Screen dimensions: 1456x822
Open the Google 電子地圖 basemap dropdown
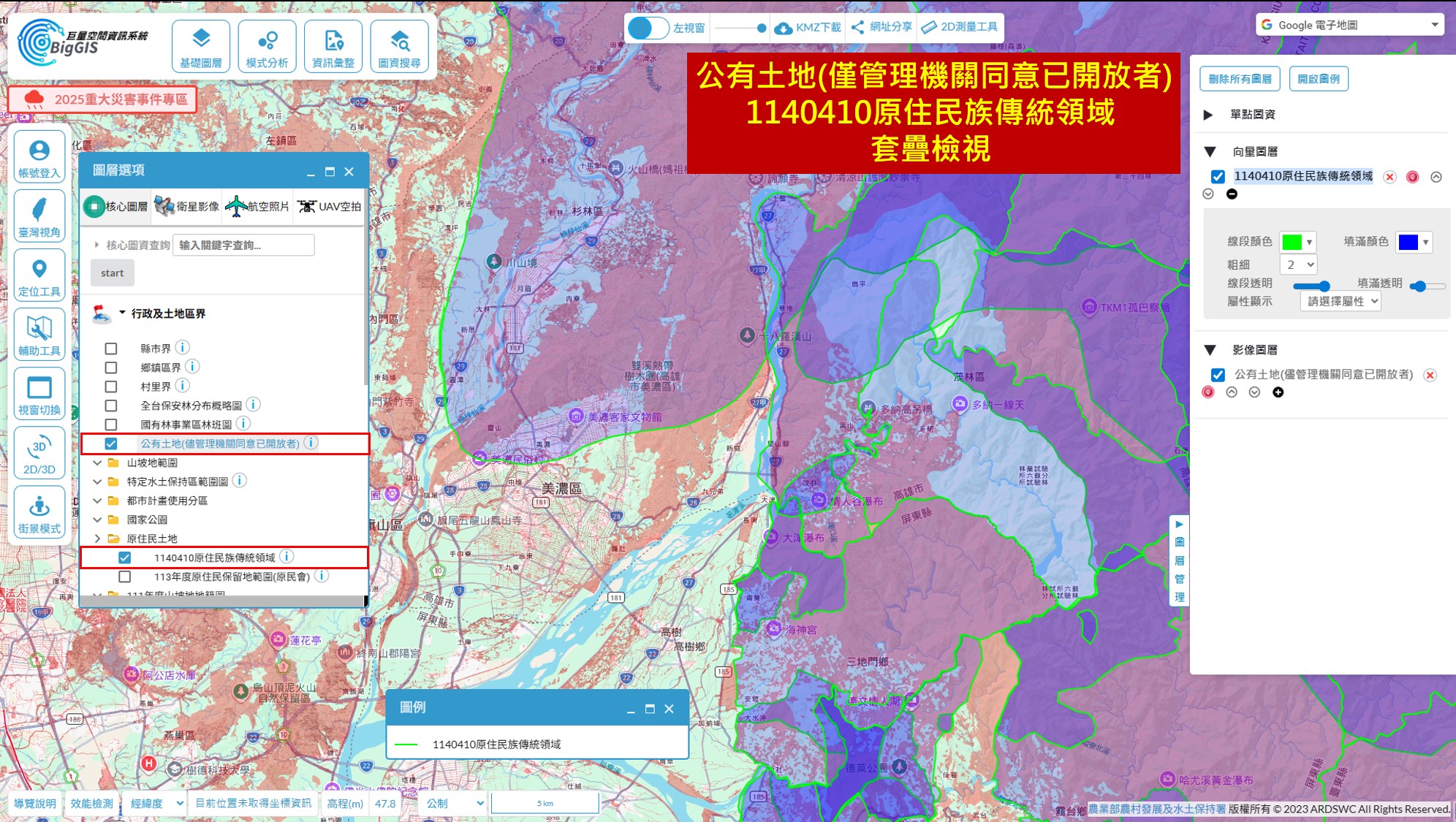click(x=1350, y=25)
